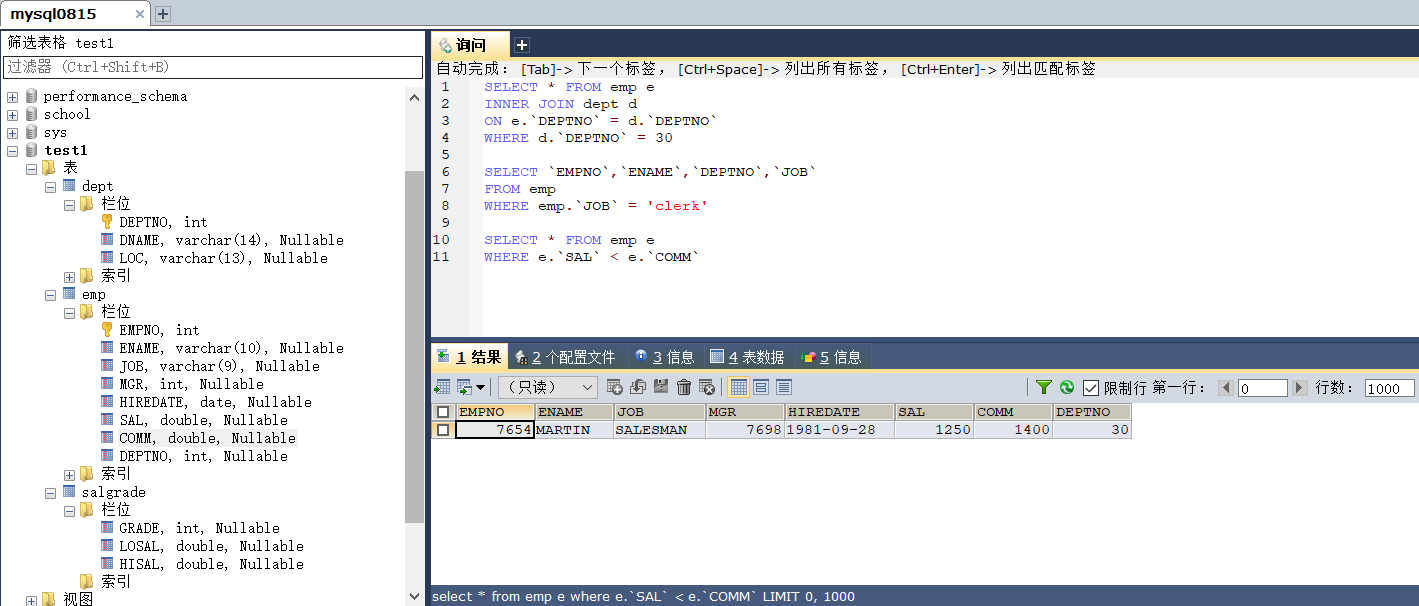Click the key icon beside EMPNO, int
The height and width of the screenshot is (606, 1419).
click(x=107, y=330)
